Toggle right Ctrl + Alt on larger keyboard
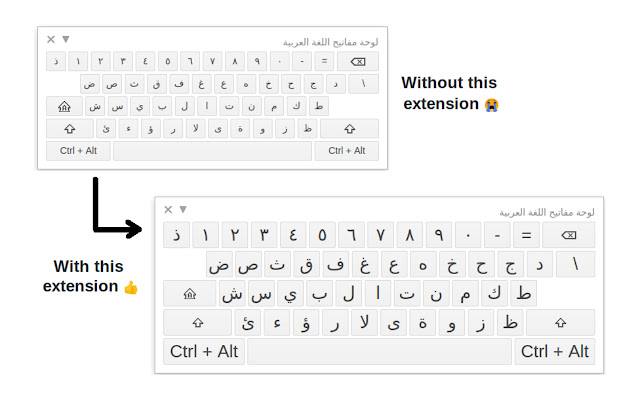This screenshot has height=400, width=640. click(x=555, y=352)
